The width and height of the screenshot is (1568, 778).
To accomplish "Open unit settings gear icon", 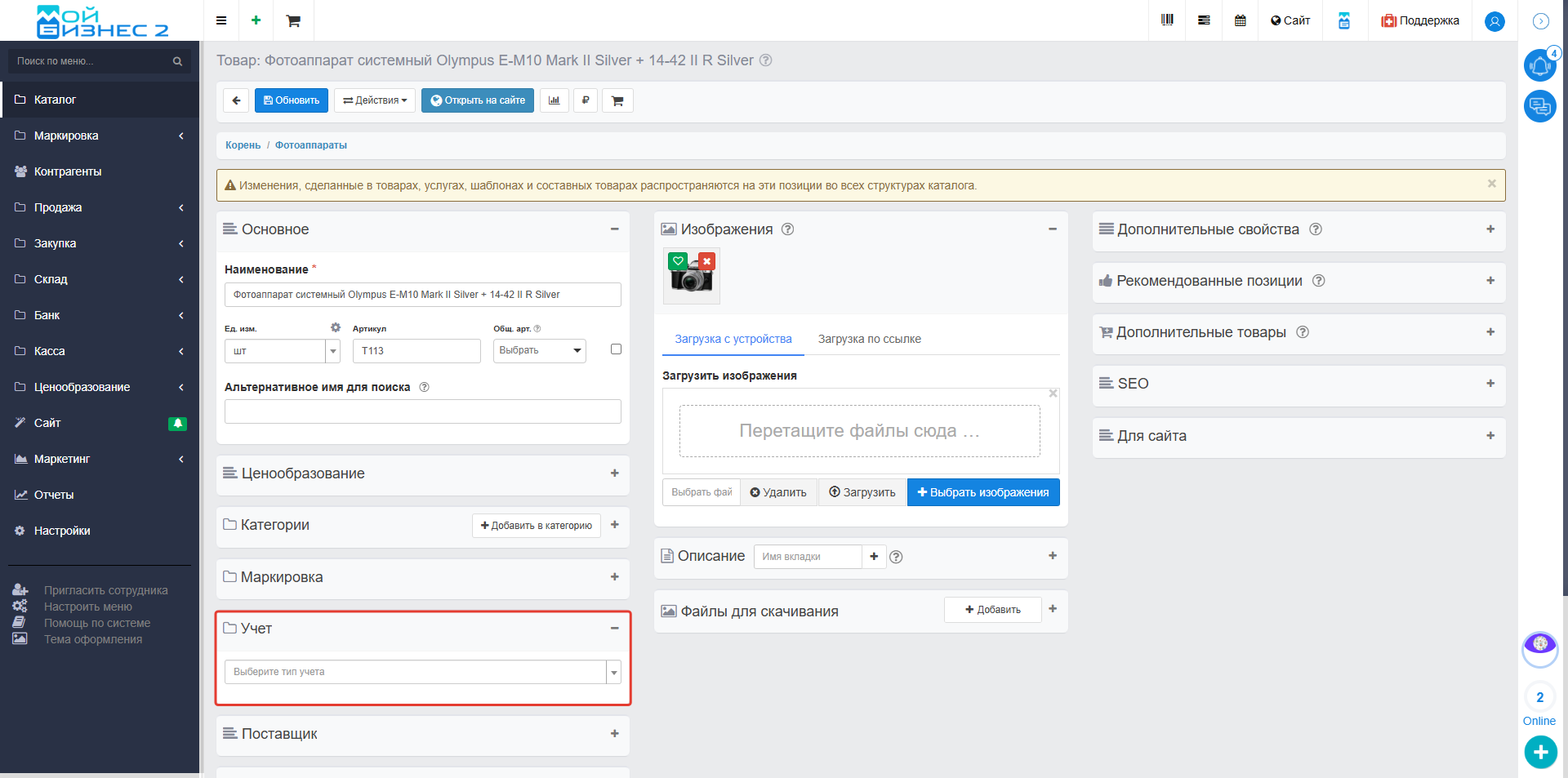I will pos(335,327).
